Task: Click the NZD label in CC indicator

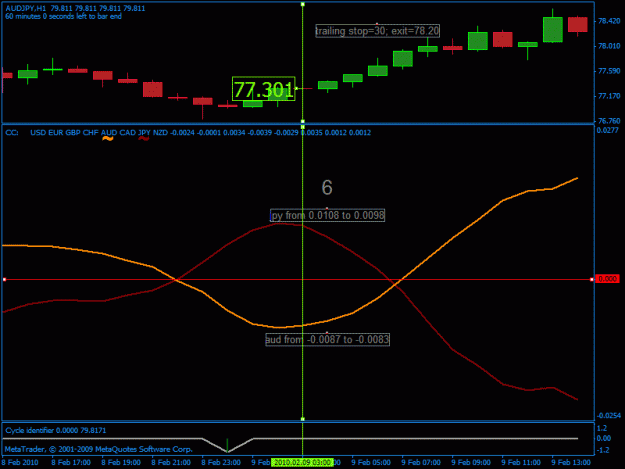Action: click(160, 133)
